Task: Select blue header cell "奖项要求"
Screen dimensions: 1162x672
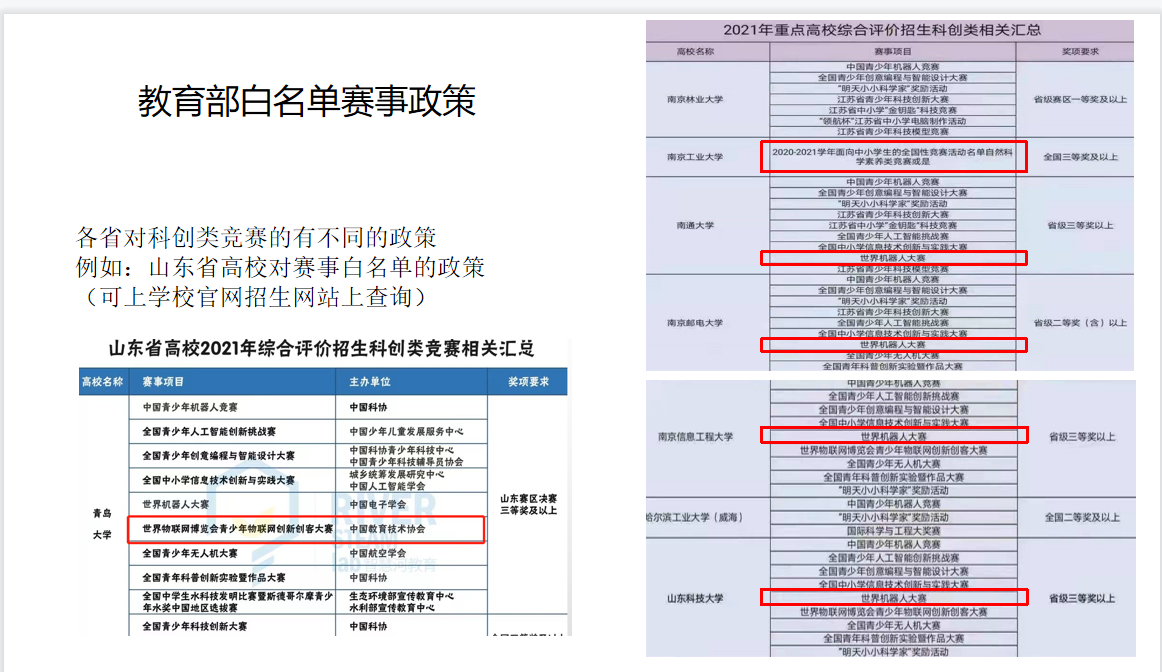Action: tap(528, 382)
